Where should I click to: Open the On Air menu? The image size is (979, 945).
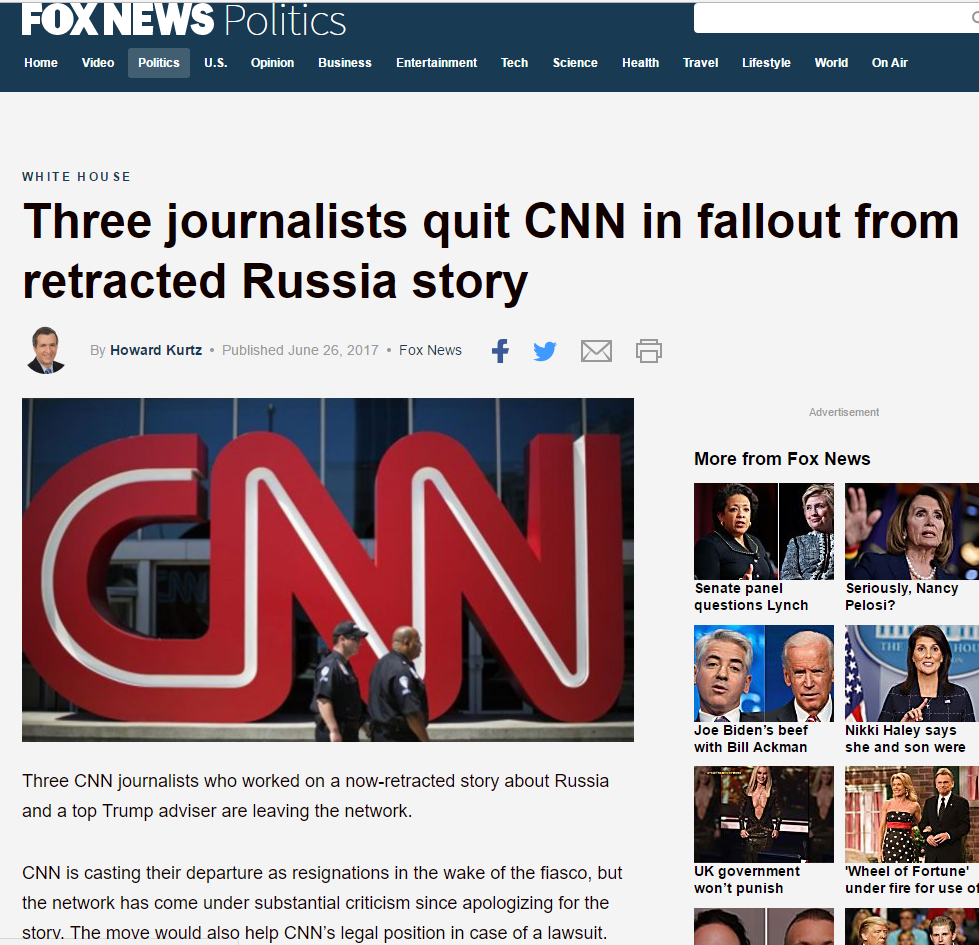coord(890,63)
